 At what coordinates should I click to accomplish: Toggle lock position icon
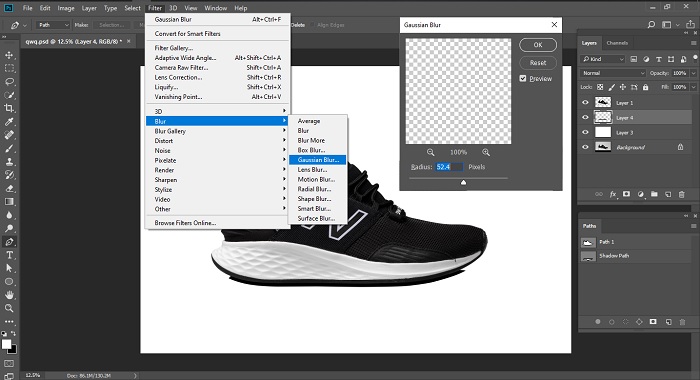click(623, 87)
